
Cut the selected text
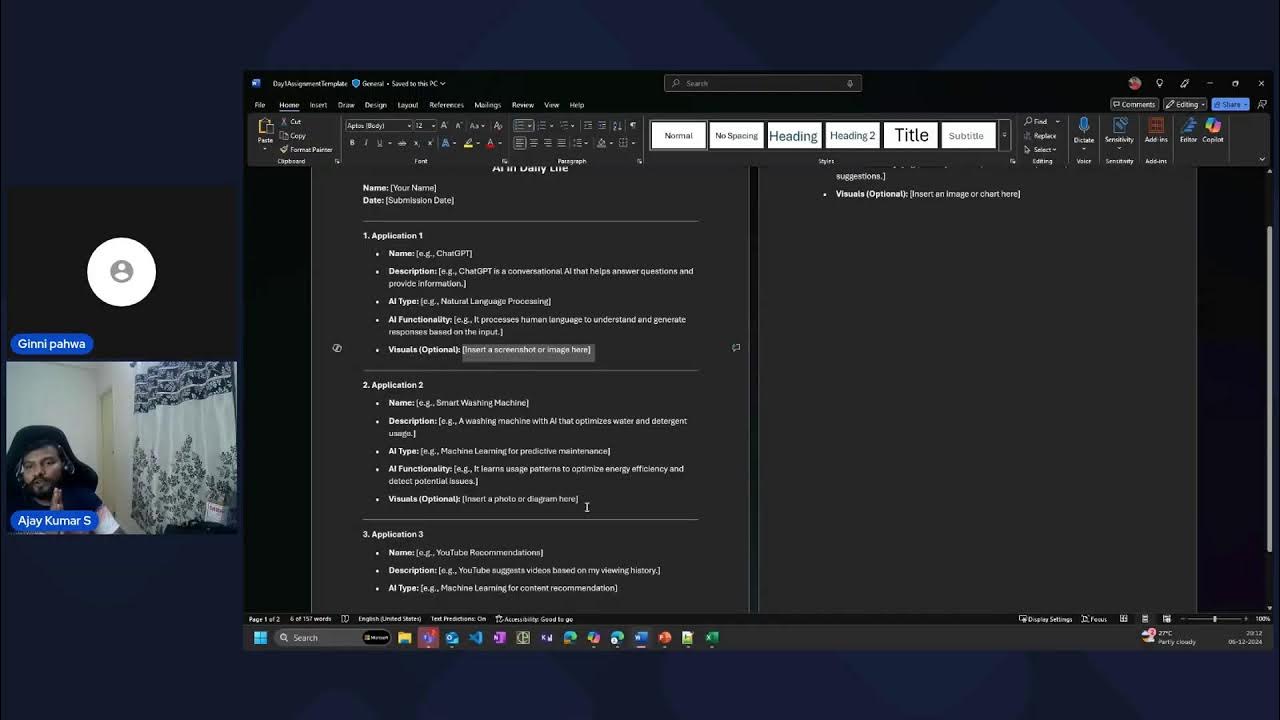290,122
